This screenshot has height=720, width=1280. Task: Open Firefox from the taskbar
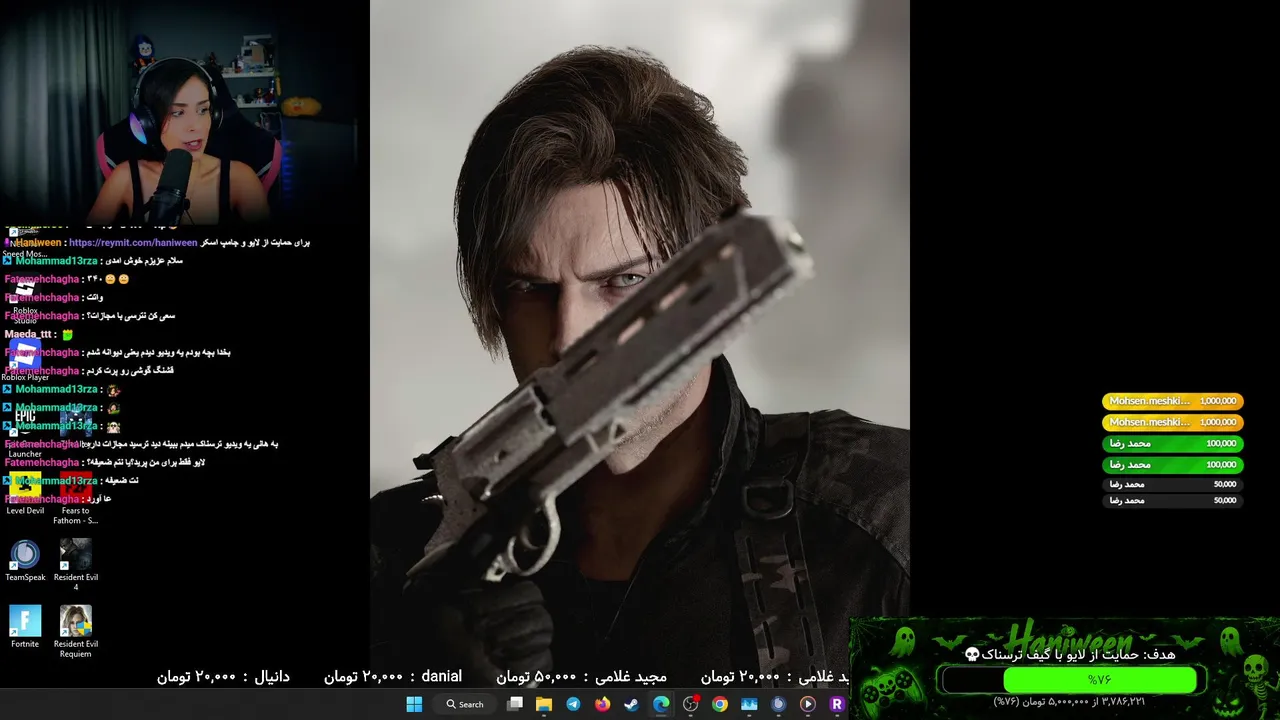click(x=602, y=704)
